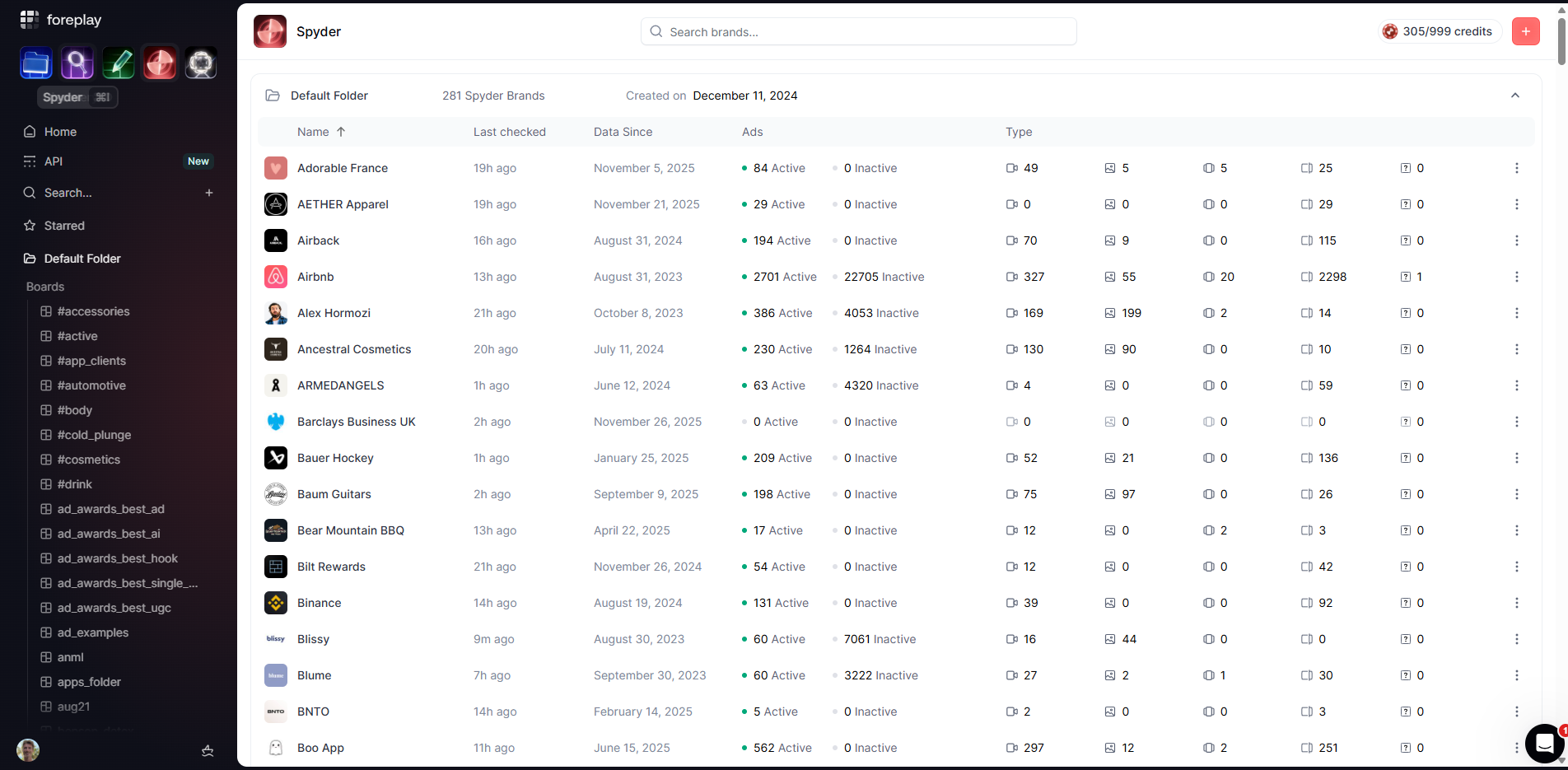The image size is (1568, 770).
Task: Select the red Spyder app icon in sidebar
Action: click(160, 63)
